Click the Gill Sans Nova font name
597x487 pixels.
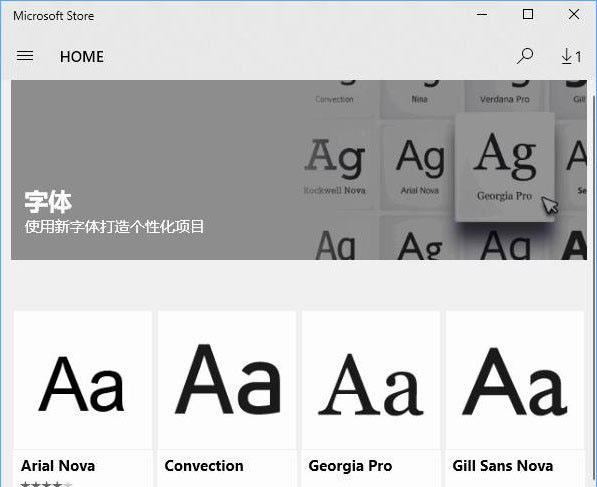(x=503, y=466)
